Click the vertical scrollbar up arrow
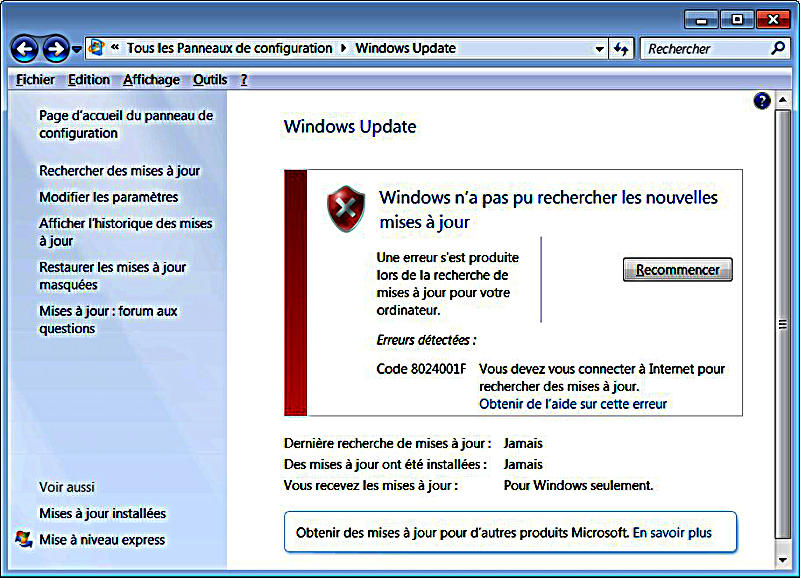 pos(783,99)
